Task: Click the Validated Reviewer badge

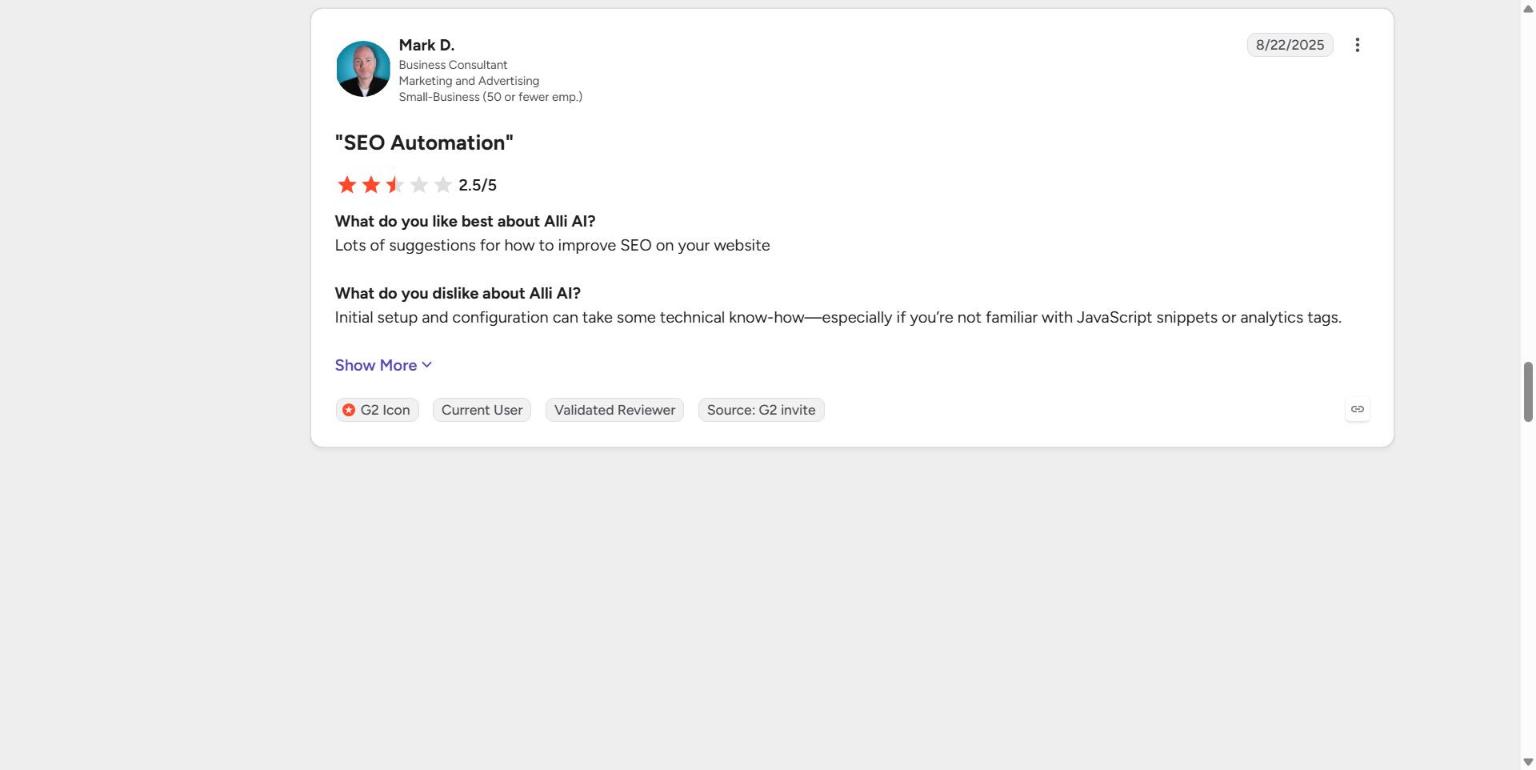Action: (615, 410)
